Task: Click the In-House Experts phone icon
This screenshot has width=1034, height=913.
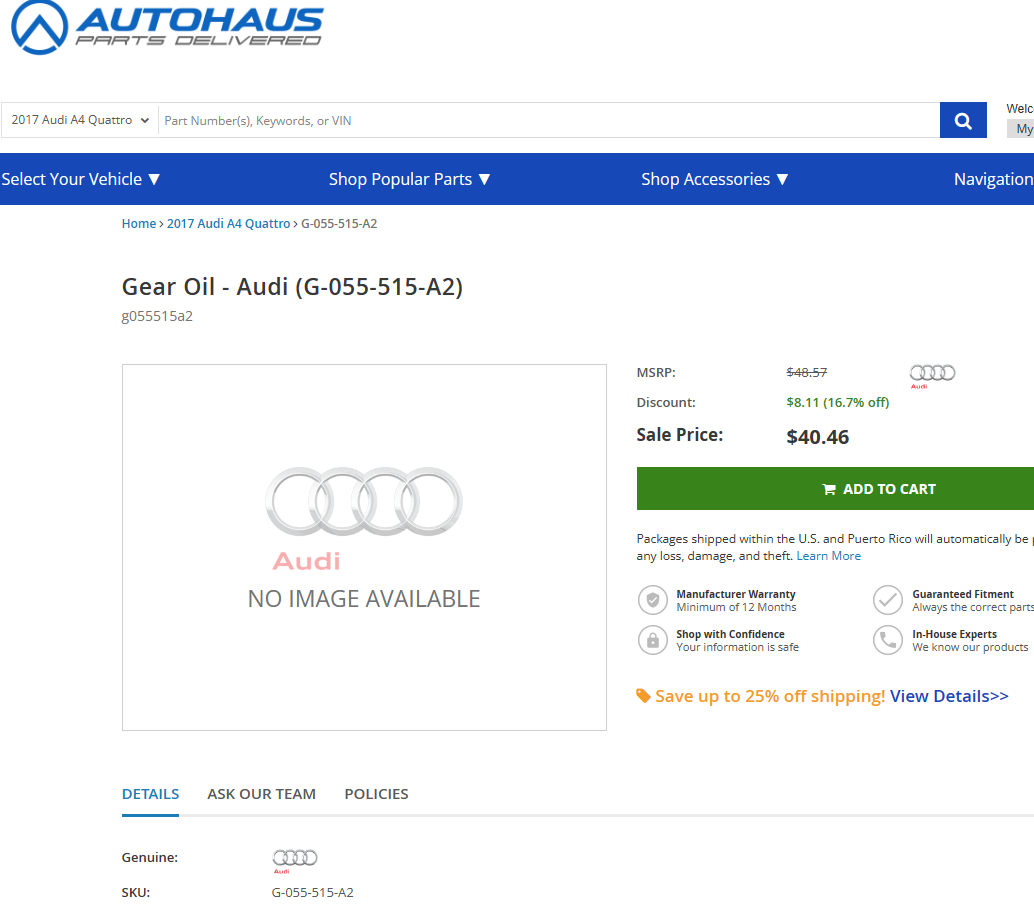Action: click(x=888, y=639)
